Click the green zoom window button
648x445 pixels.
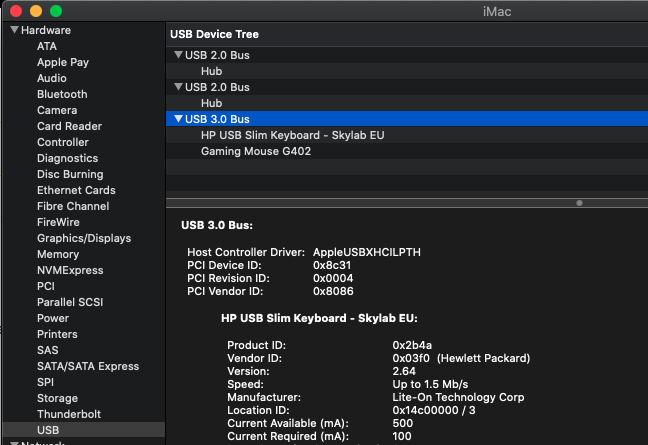(55, 10)
